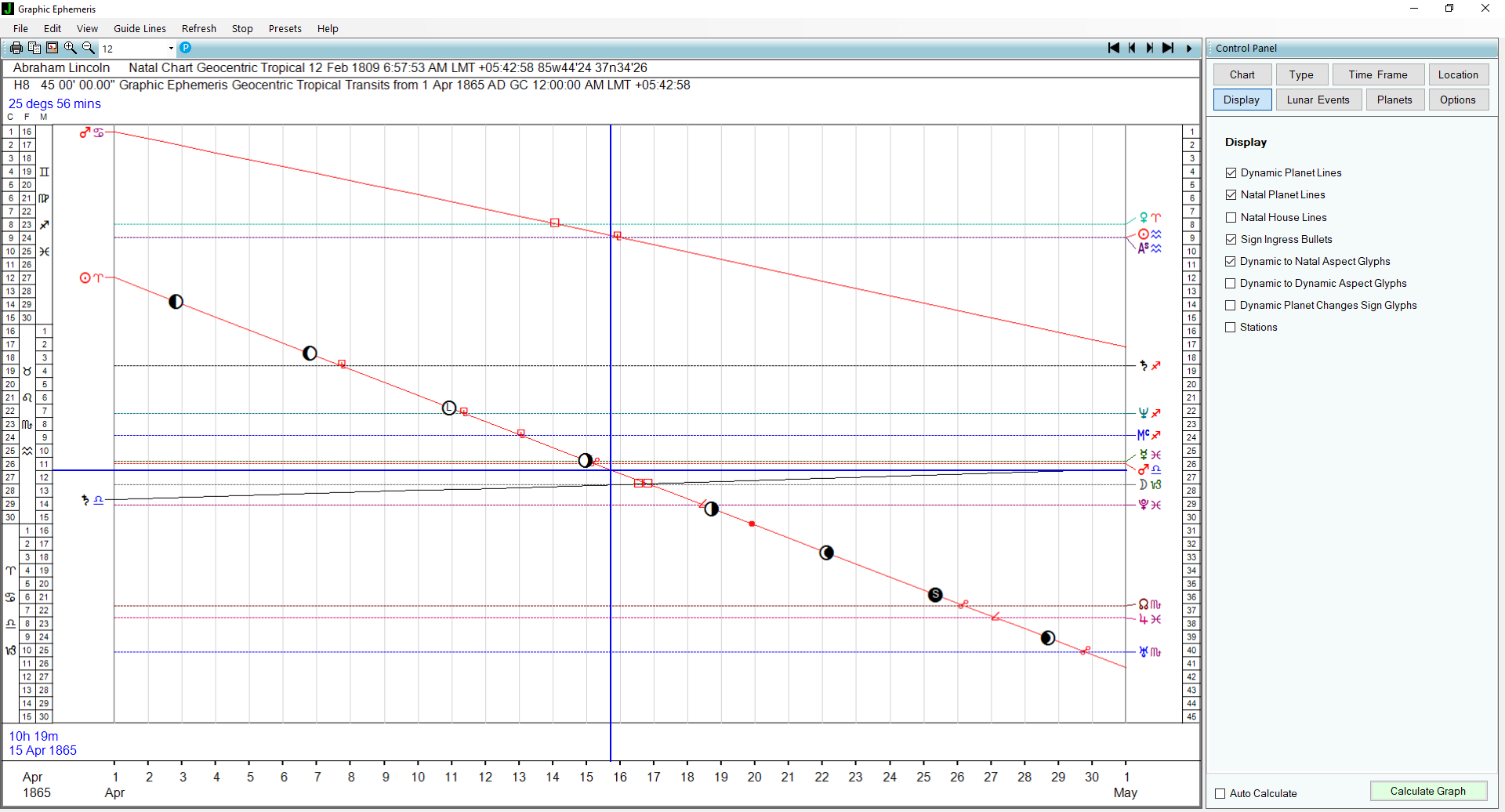Screen dimensions: 1505x812
Task: Switch to the Type tab
Action: tap(1301, 74)
